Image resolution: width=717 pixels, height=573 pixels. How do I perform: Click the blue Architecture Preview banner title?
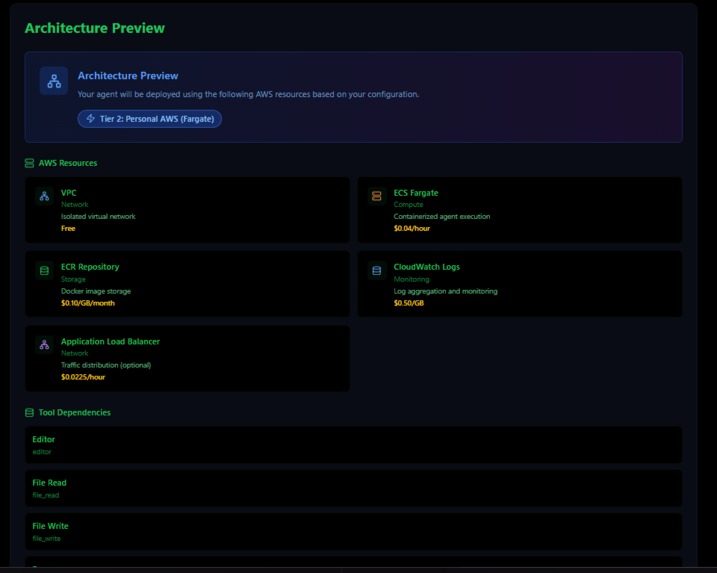128,76
